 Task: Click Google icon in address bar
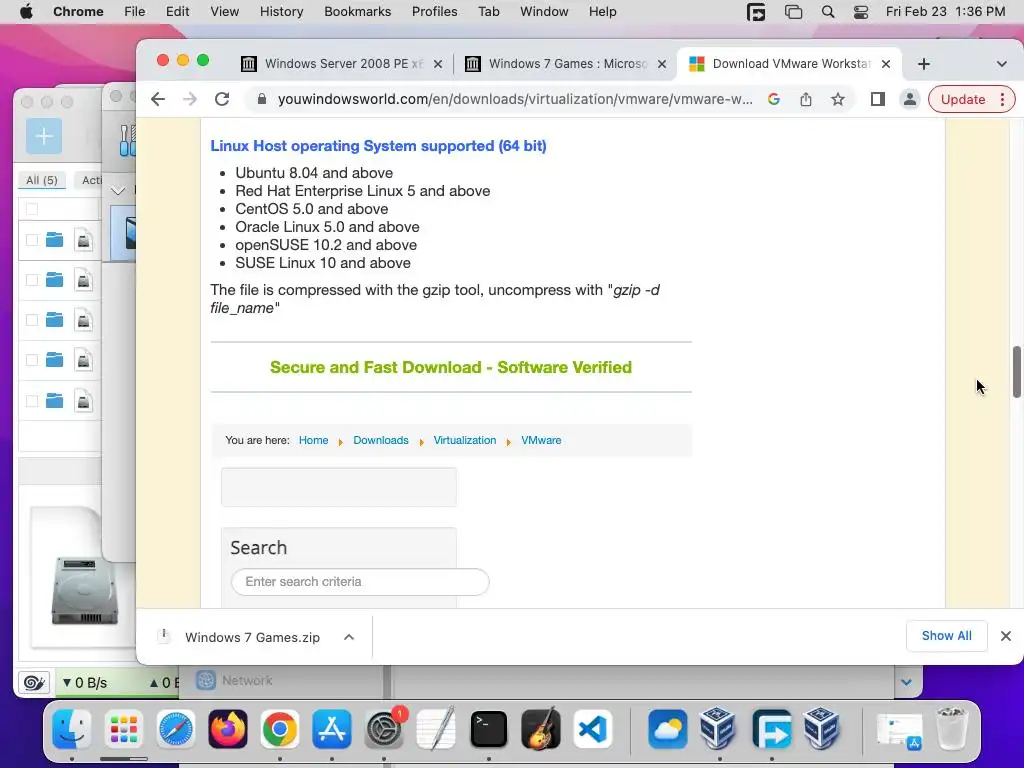coord(774,99)
